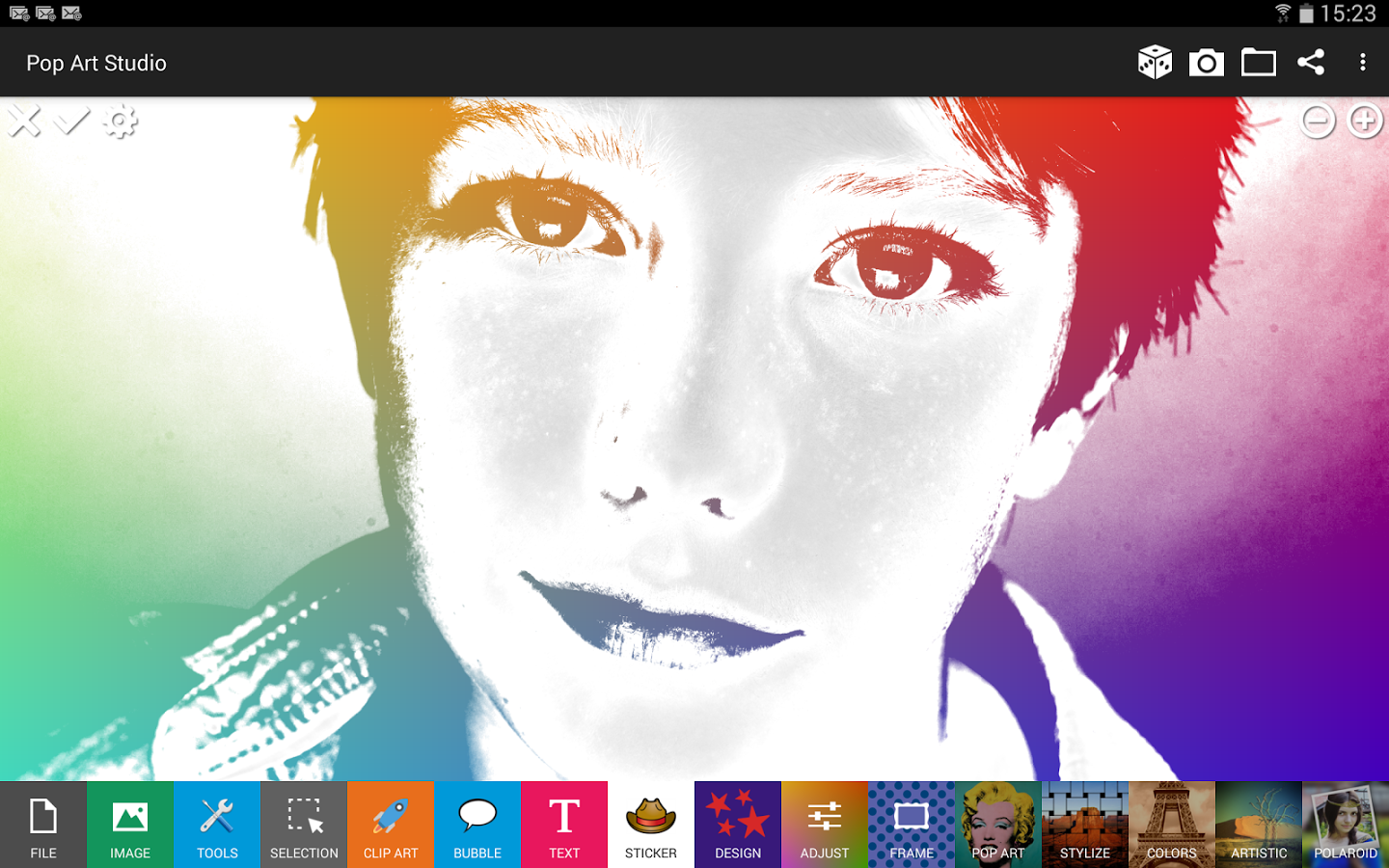
Task: Add a speech BUBBLE
Action: pyautogui.click(x=477, y=825)
